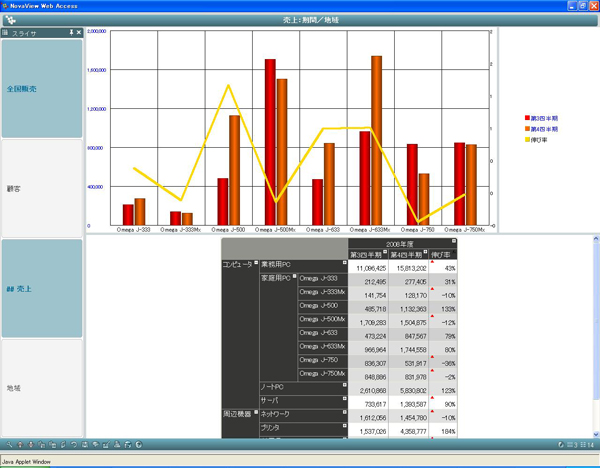
Task: Click the Omega J-500Mx row header
Action: click(323, 320)
